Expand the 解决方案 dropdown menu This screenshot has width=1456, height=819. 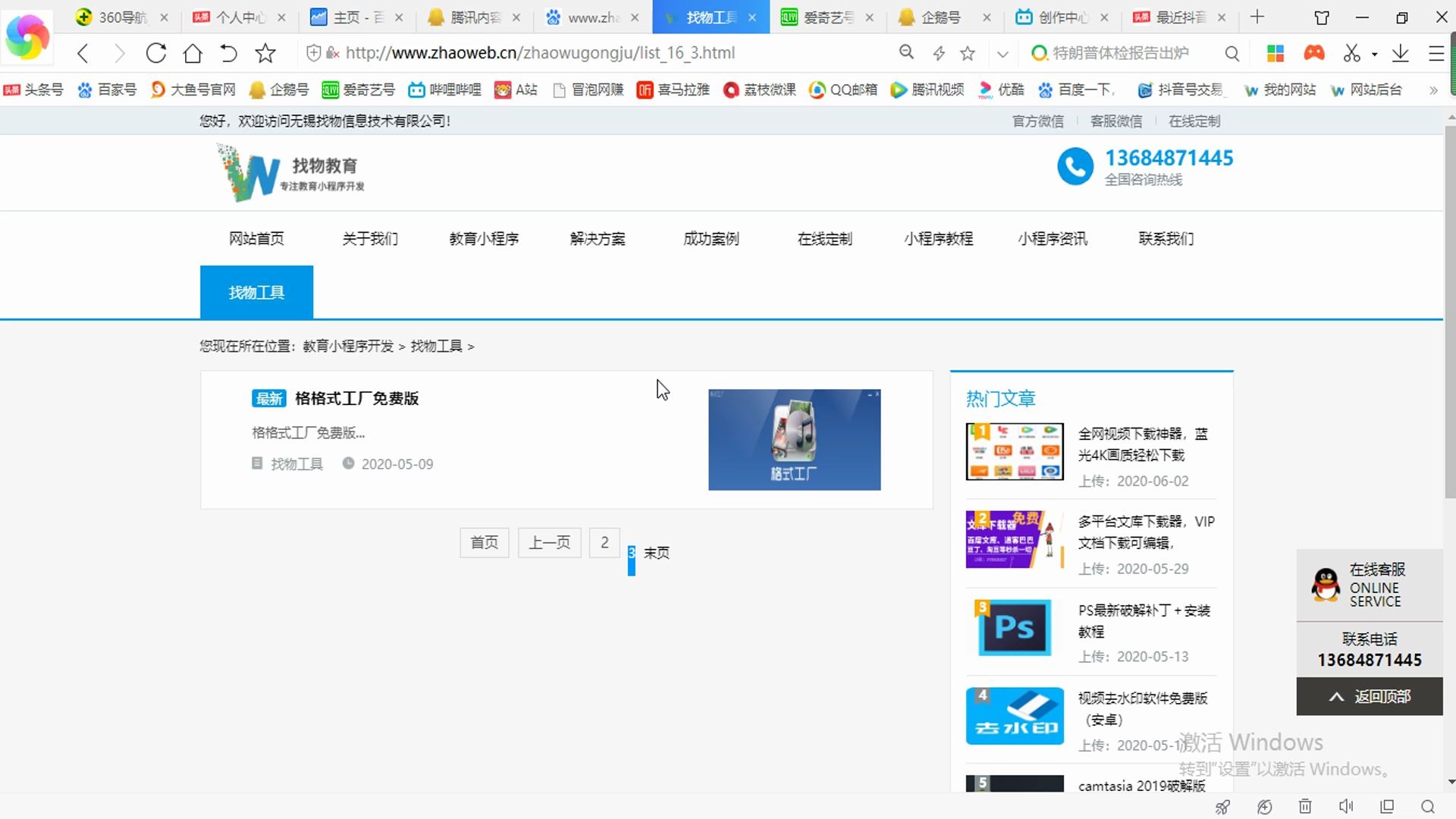pyautogui.click(x=597, y=238)
